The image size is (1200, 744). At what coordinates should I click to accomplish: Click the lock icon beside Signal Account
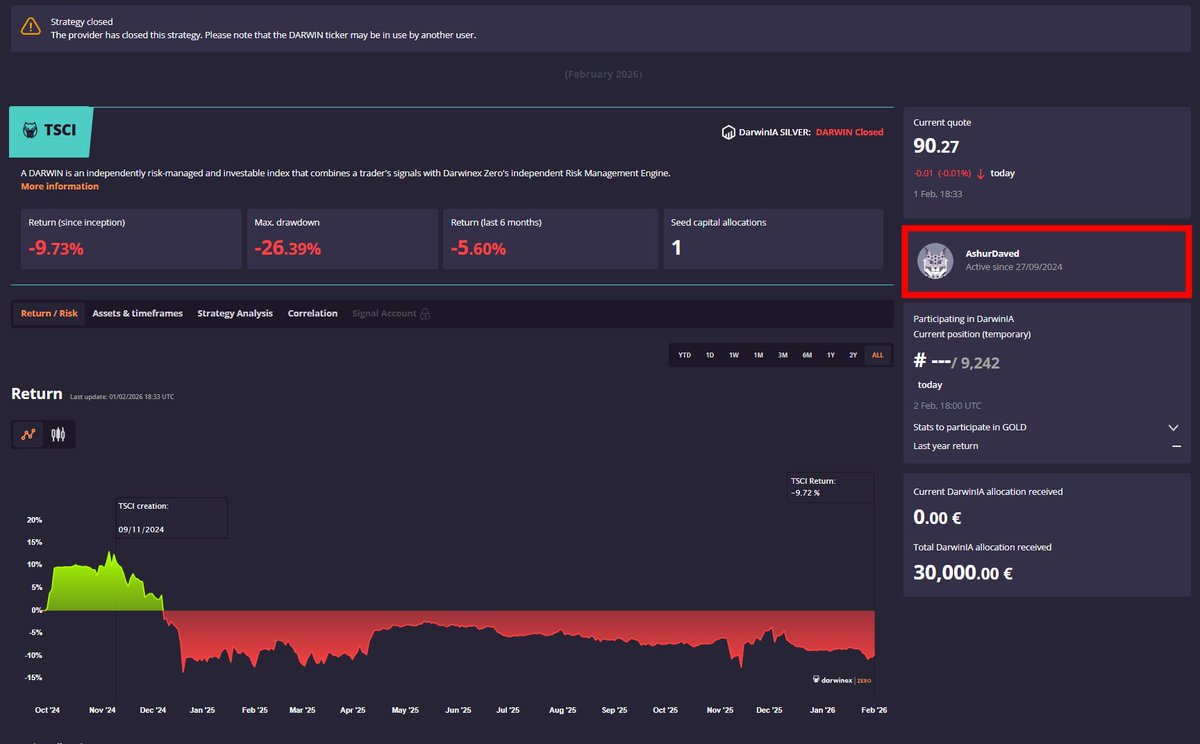tap(425, 314)
